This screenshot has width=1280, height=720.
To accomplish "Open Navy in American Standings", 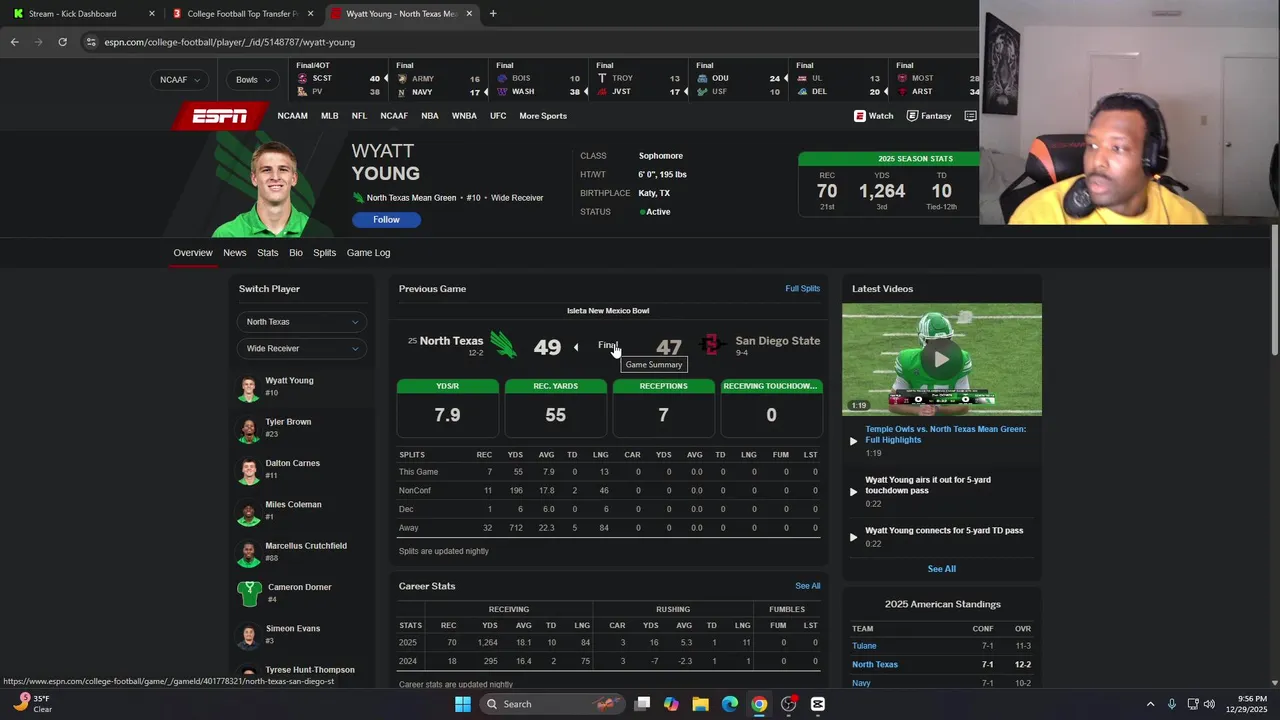I will coord(861,684).
